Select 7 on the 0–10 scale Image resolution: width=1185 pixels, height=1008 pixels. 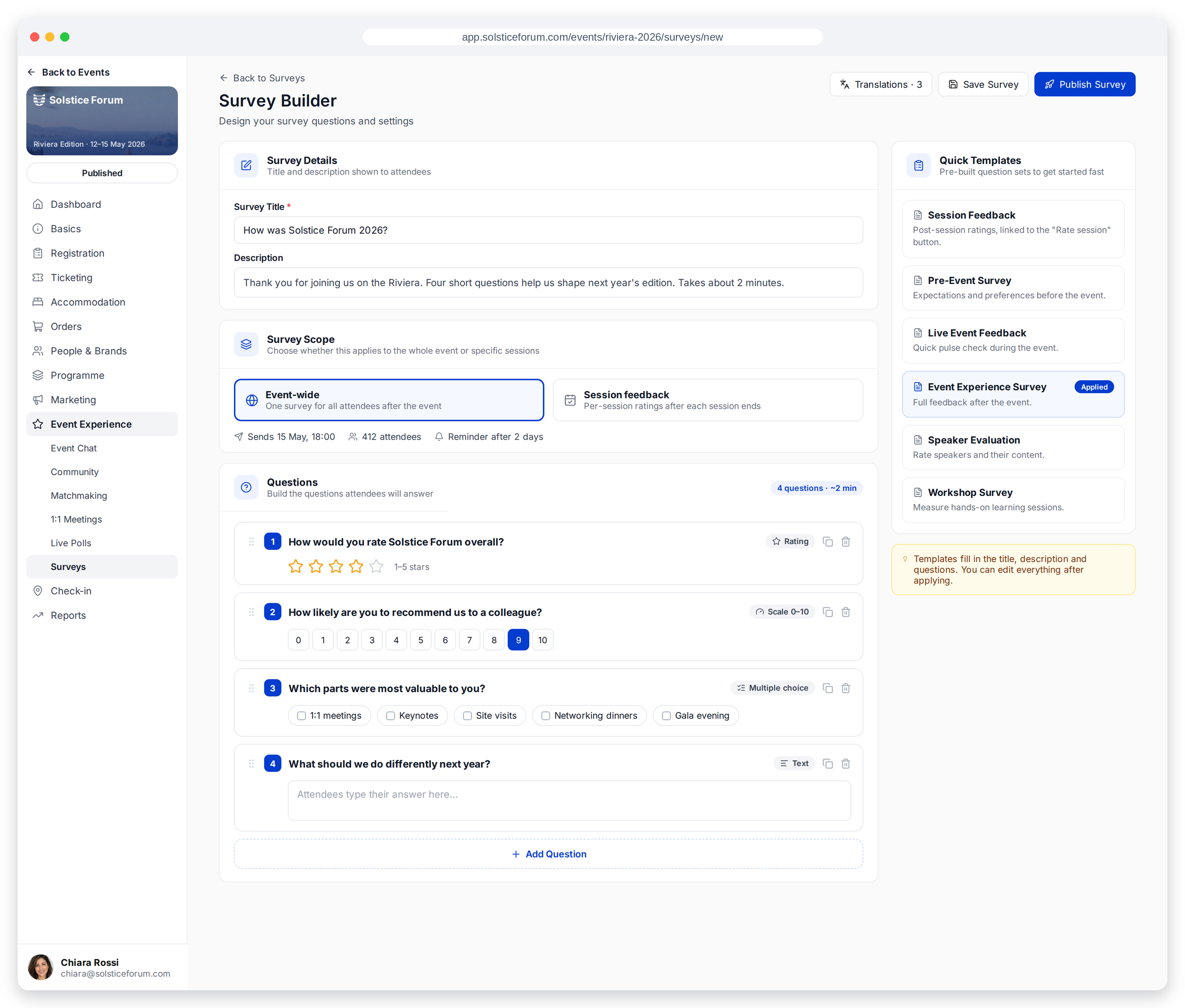[x=470, y=640]
